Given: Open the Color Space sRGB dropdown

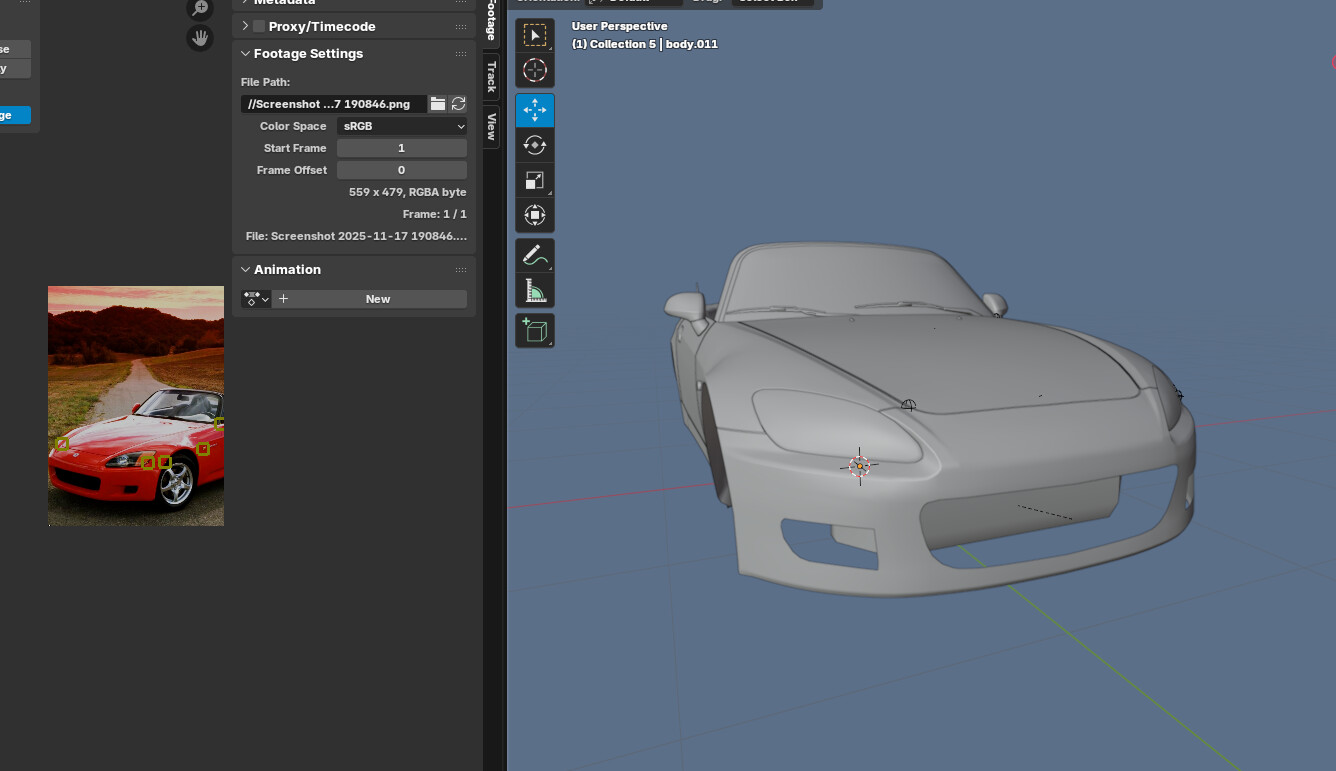Looking at the screenshot, I should click(x=402, y=126).
